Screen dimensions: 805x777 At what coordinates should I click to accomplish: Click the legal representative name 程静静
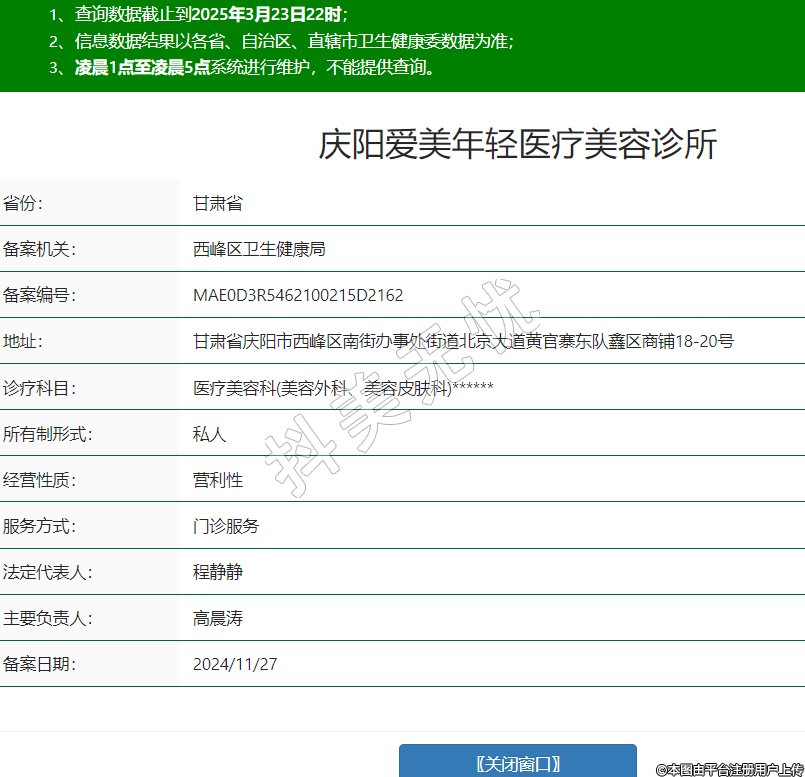[x=218, y=573]
